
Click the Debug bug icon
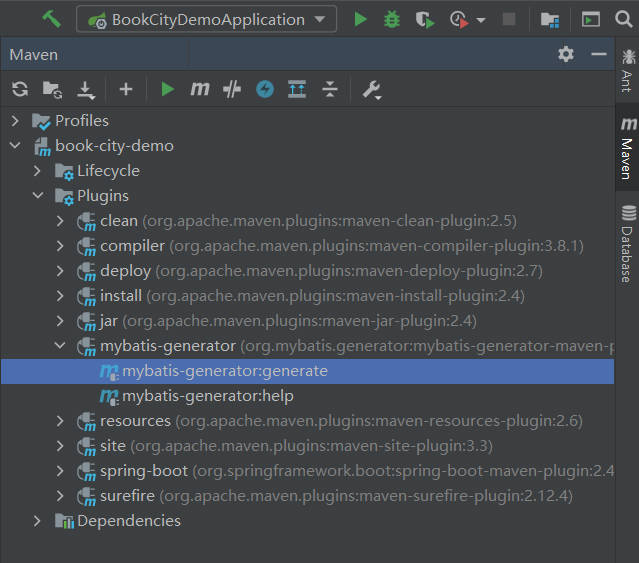(x=392, y=19)
